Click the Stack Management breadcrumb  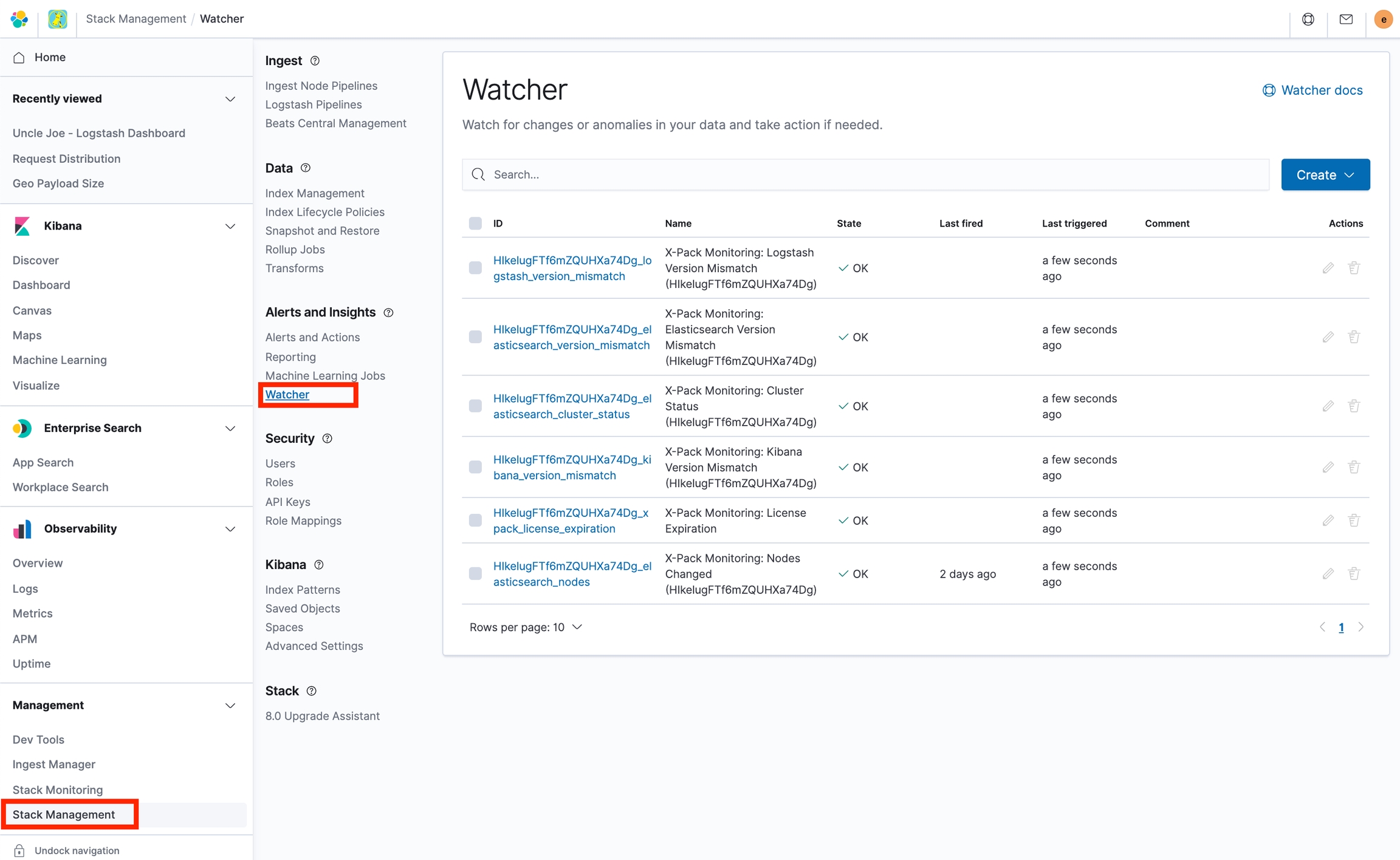(x=136, y=19)
